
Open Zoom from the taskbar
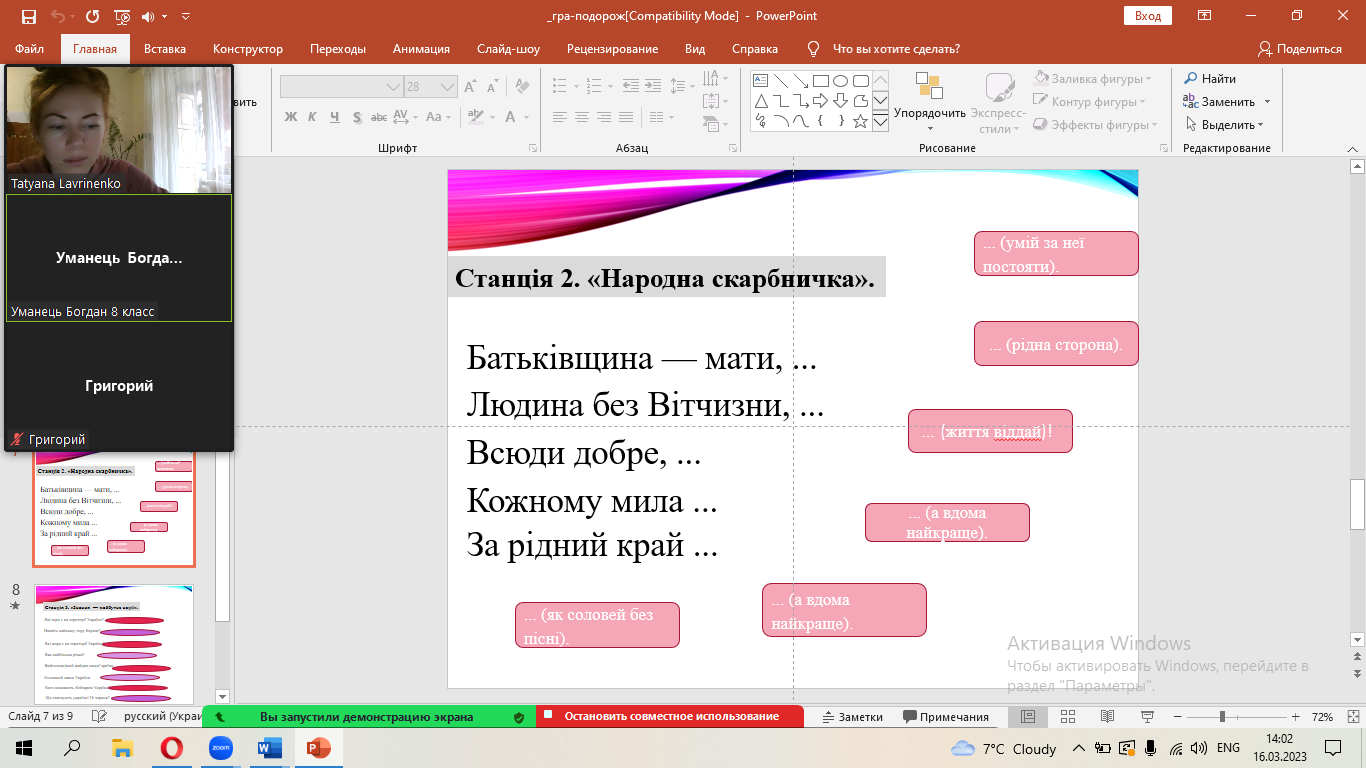(x=220, y=747)
